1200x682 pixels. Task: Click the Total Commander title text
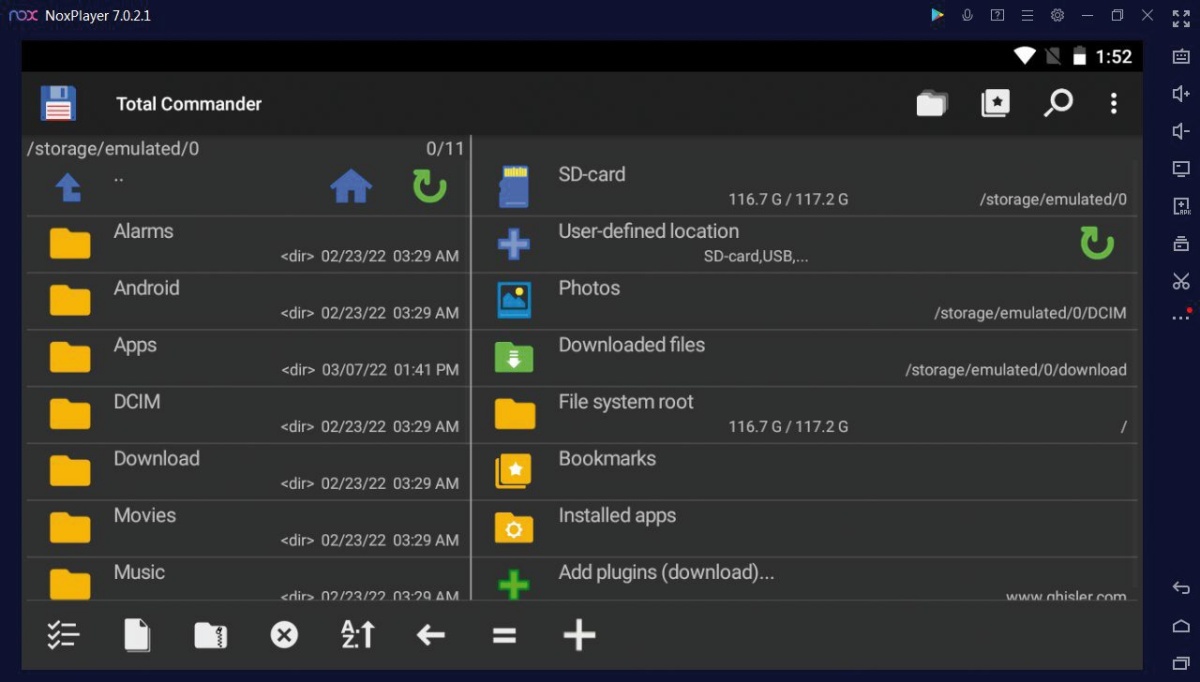coord(189,104)
